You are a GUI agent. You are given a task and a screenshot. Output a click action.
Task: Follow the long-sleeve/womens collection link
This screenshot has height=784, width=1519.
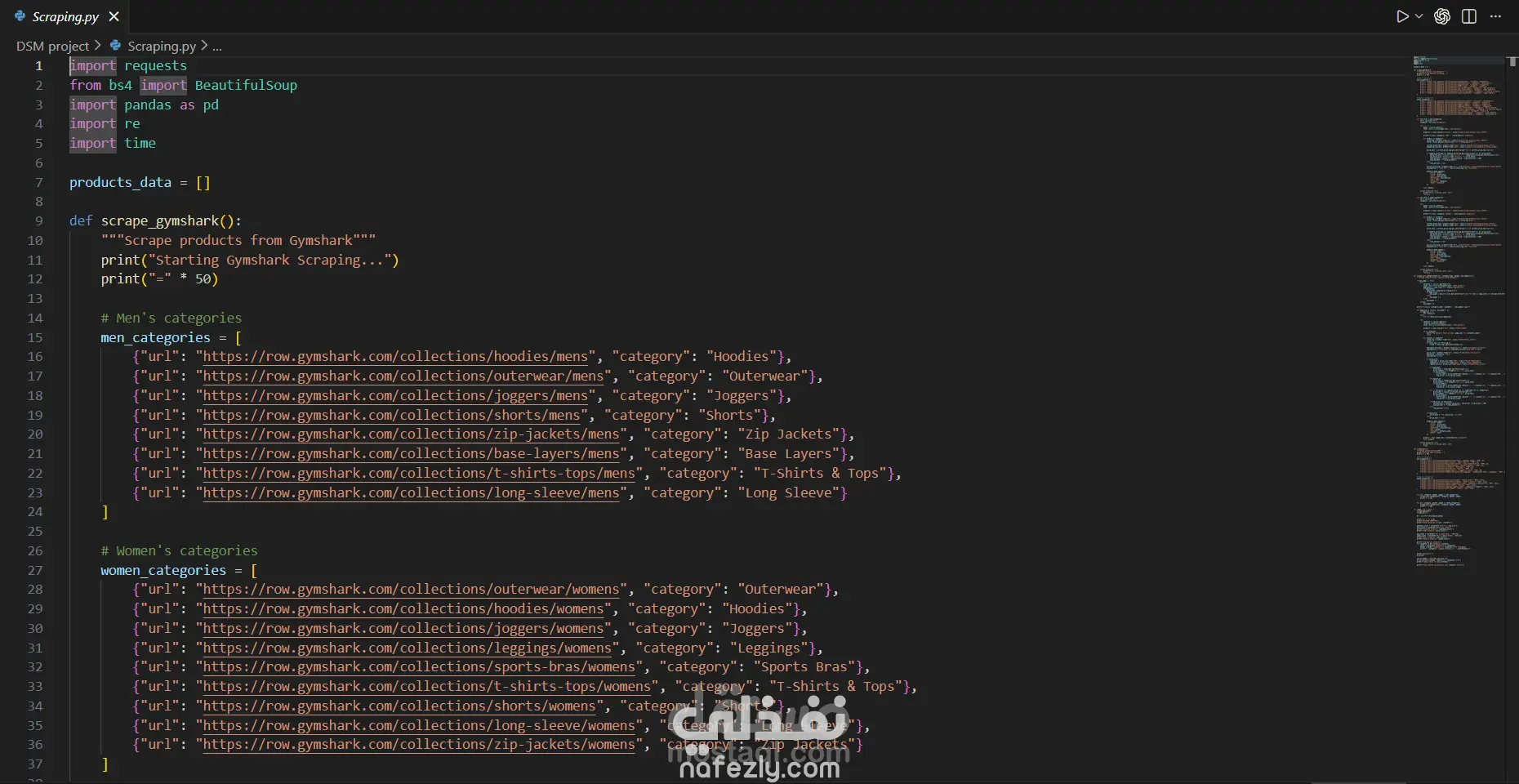[419, 726]
